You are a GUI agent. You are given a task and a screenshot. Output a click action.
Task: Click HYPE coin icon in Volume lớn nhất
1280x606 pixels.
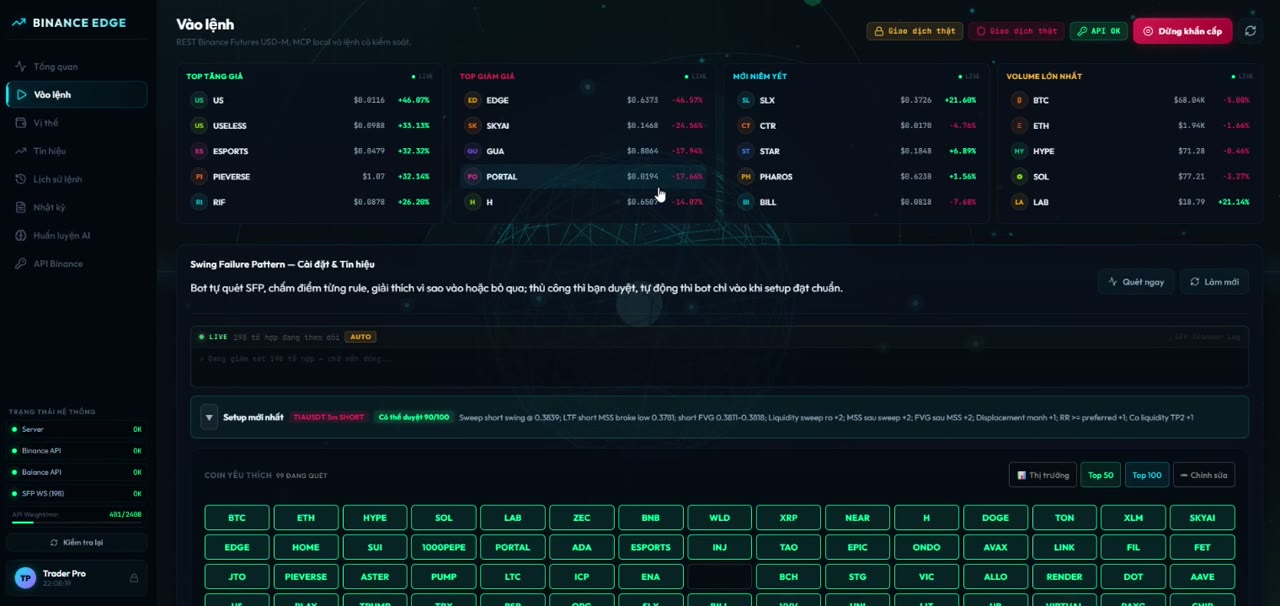point(1019,151)
